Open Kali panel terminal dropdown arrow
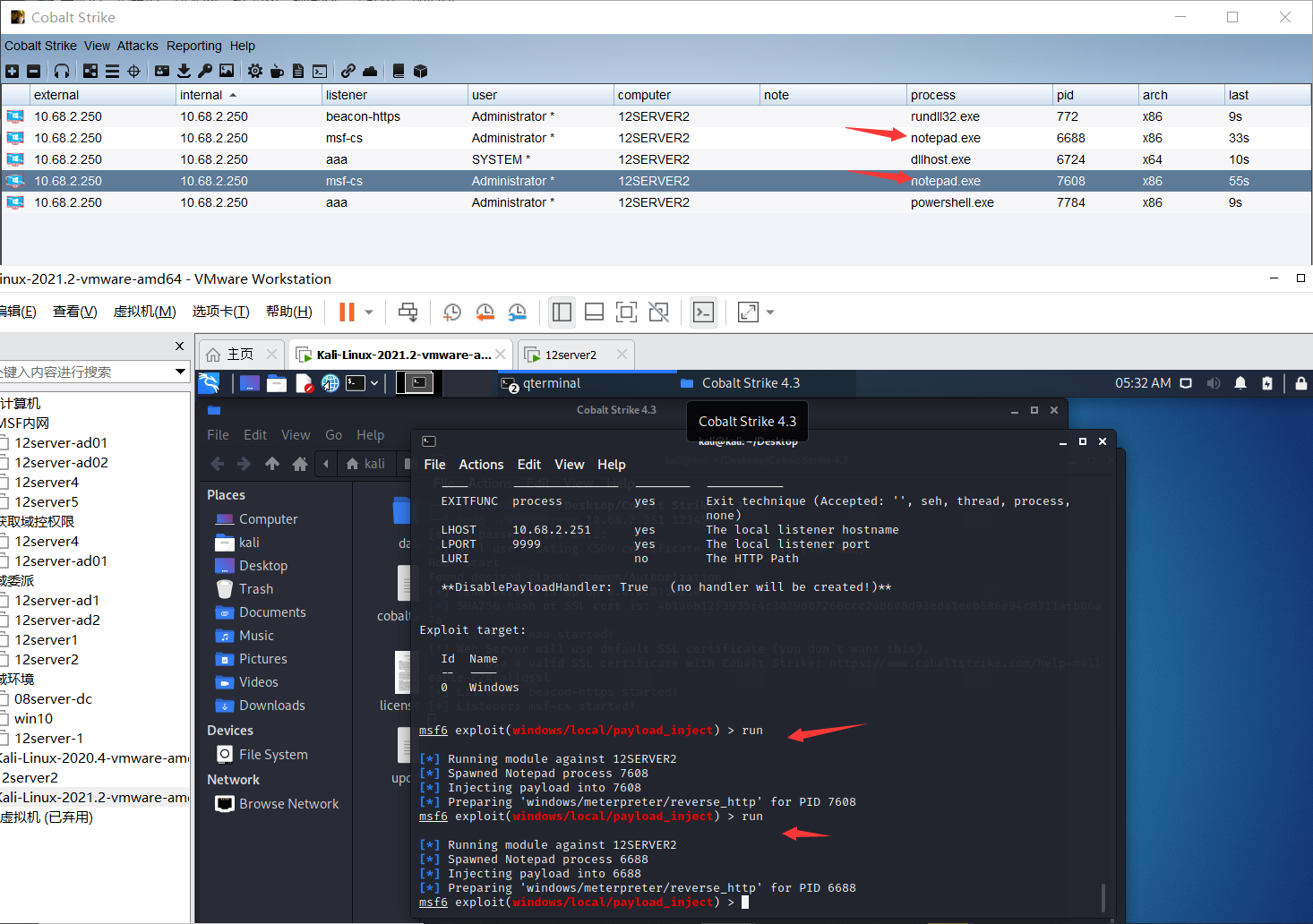Viewport: 1313px width, 924px height. click(x=374, y=383)
